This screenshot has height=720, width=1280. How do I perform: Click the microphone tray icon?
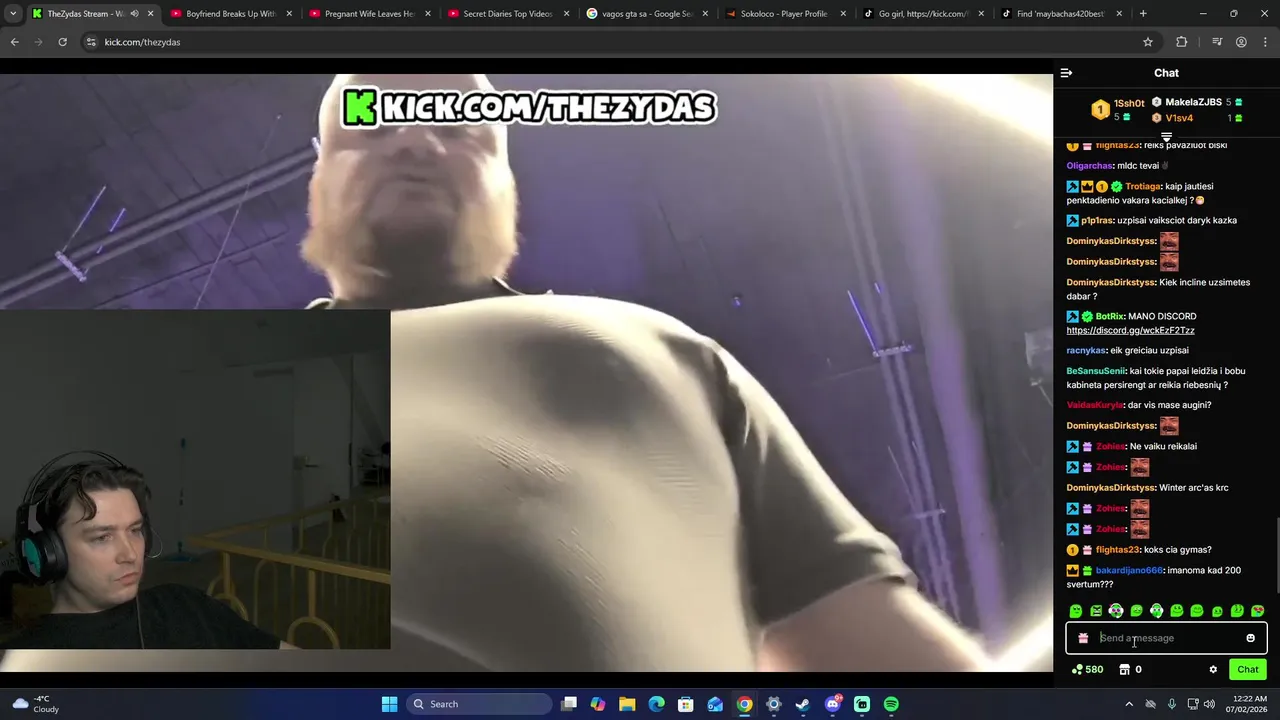click(x=1172, y=704)
